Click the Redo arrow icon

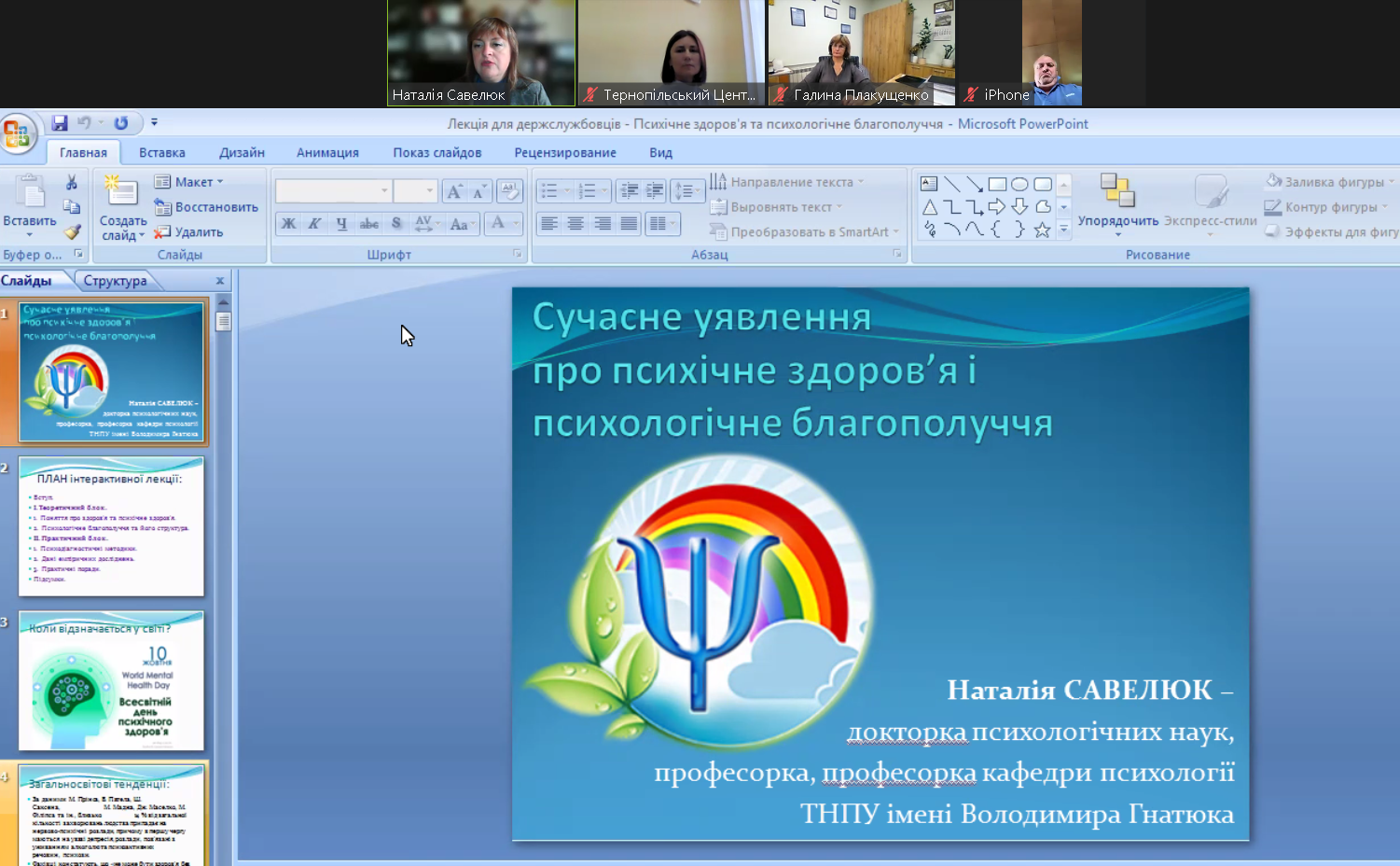click(121, 123)
